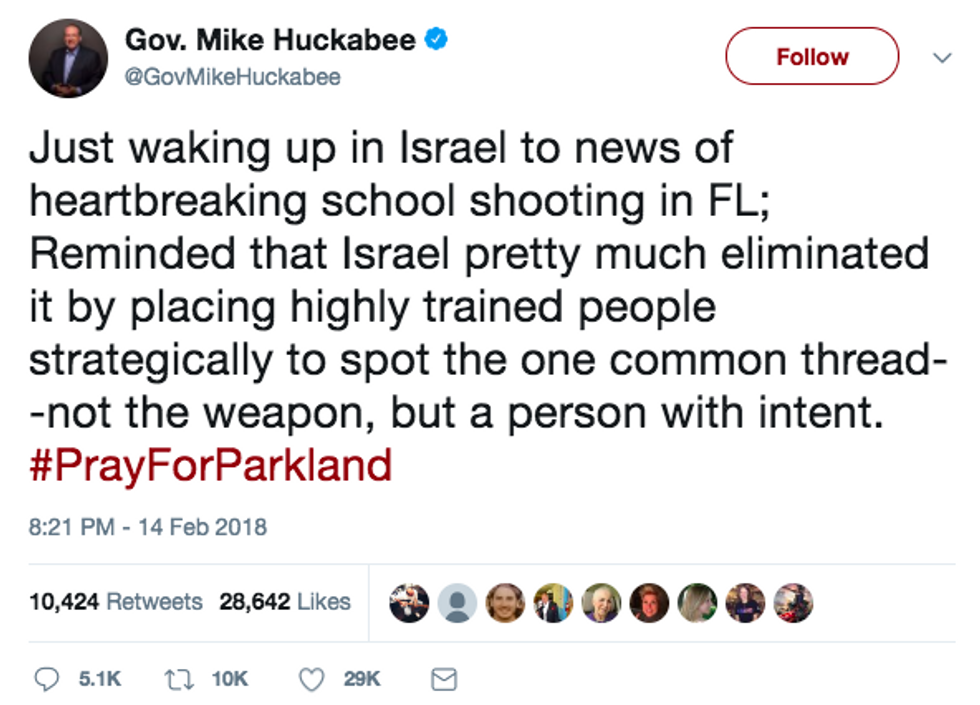View the 28,642 Likes list

pyautogui.click(x=285, y=602)
